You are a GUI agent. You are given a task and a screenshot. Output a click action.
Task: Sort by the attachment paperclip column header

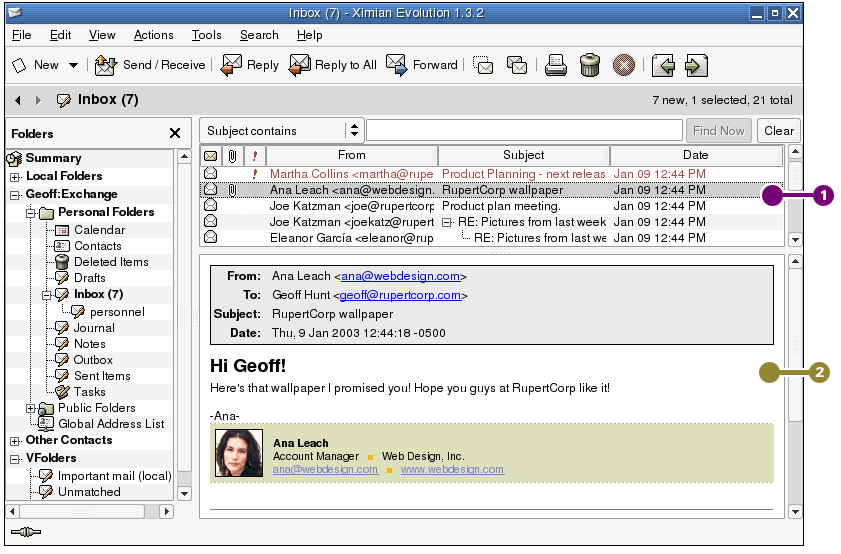click(232, 155)
